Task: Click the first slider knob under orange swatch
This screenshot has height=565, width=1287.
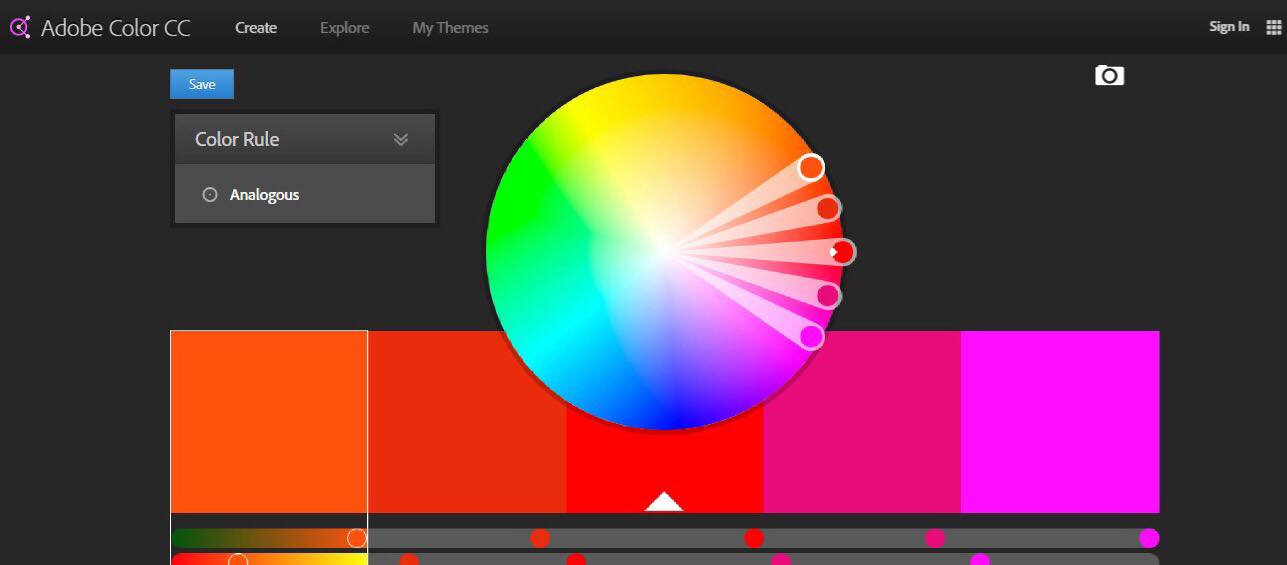Action: click(x=357, y=538)
